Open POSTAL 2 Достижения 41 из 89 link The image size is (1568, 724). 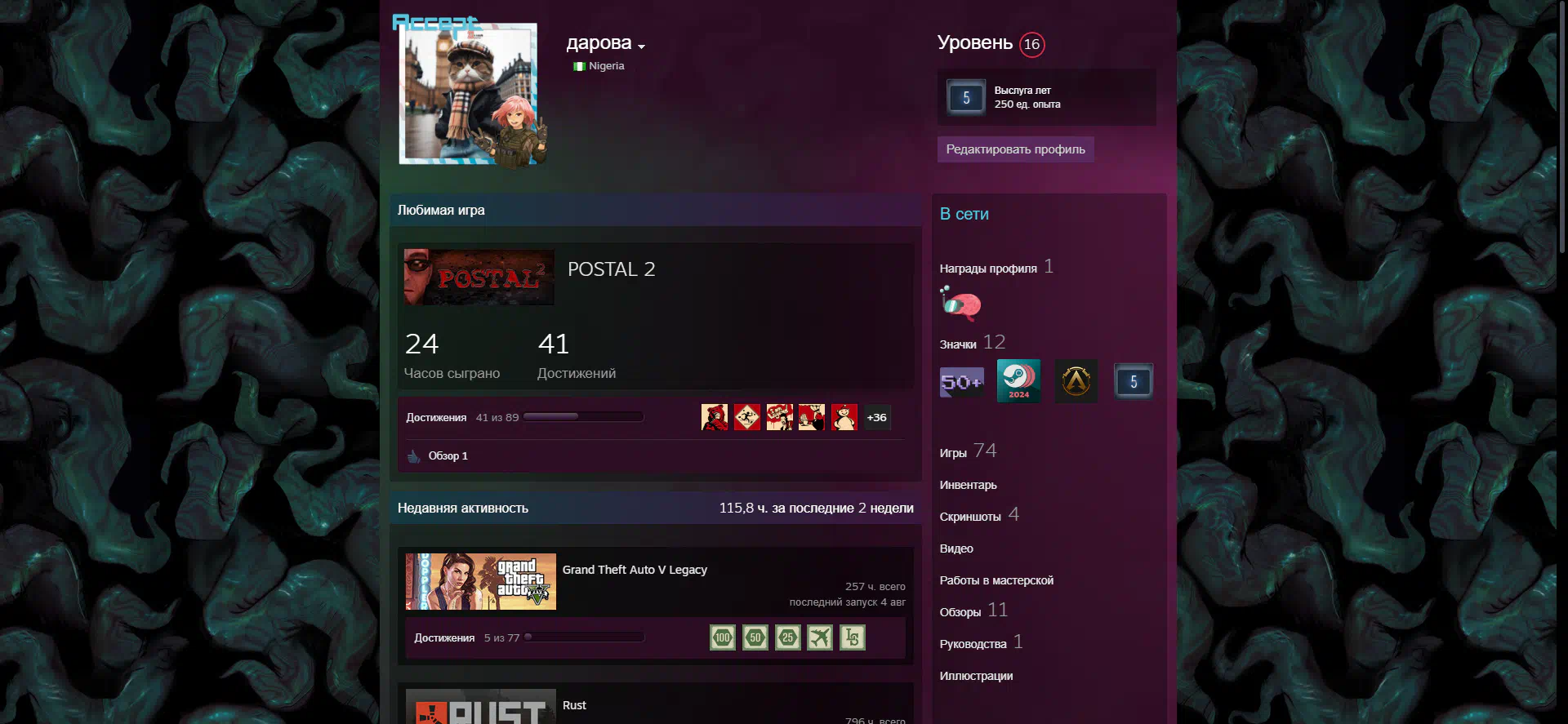(x=462, y=417)
